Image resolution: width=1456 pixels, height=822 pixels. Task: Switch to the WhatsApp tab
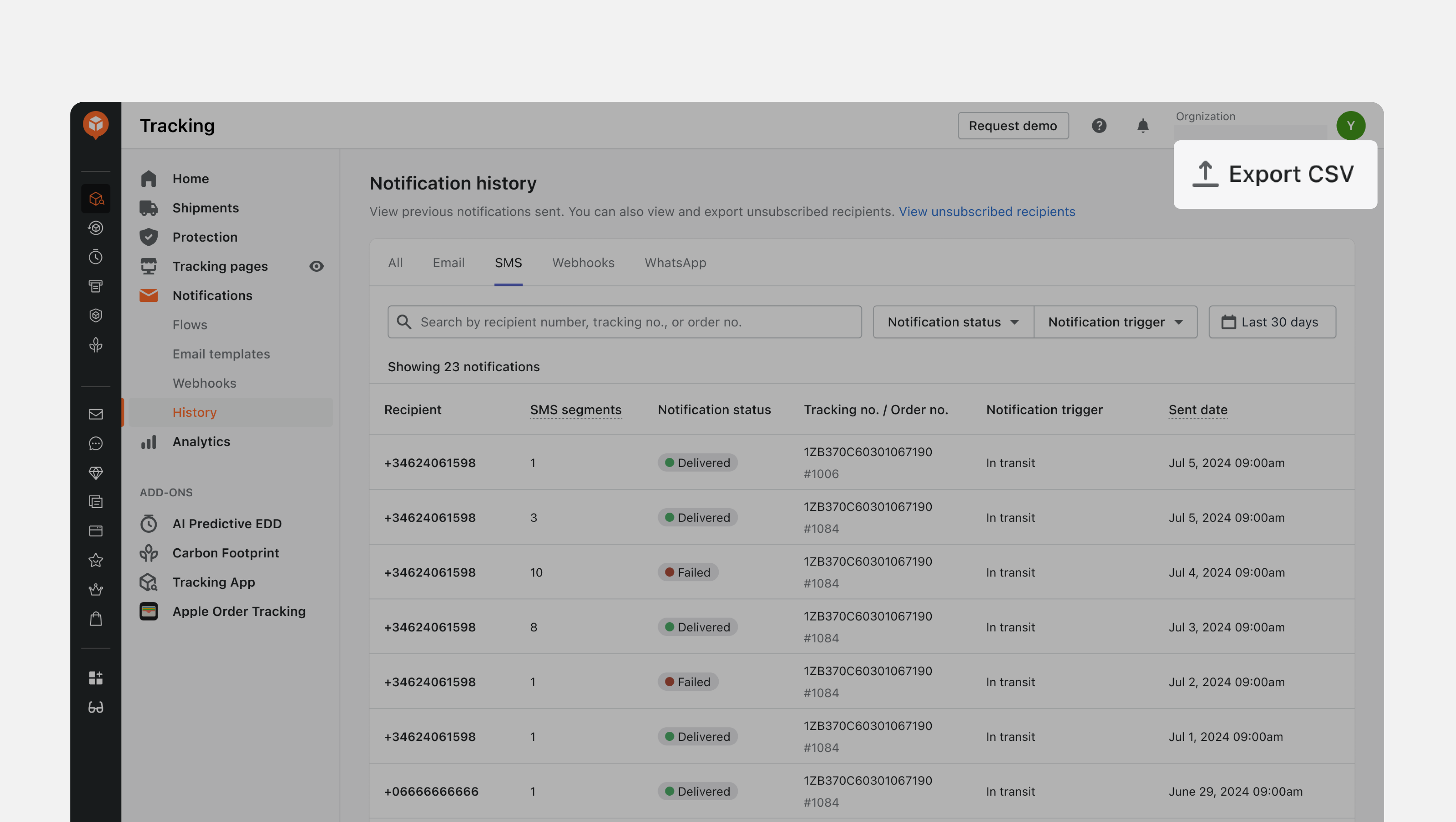tap(675, 263)
